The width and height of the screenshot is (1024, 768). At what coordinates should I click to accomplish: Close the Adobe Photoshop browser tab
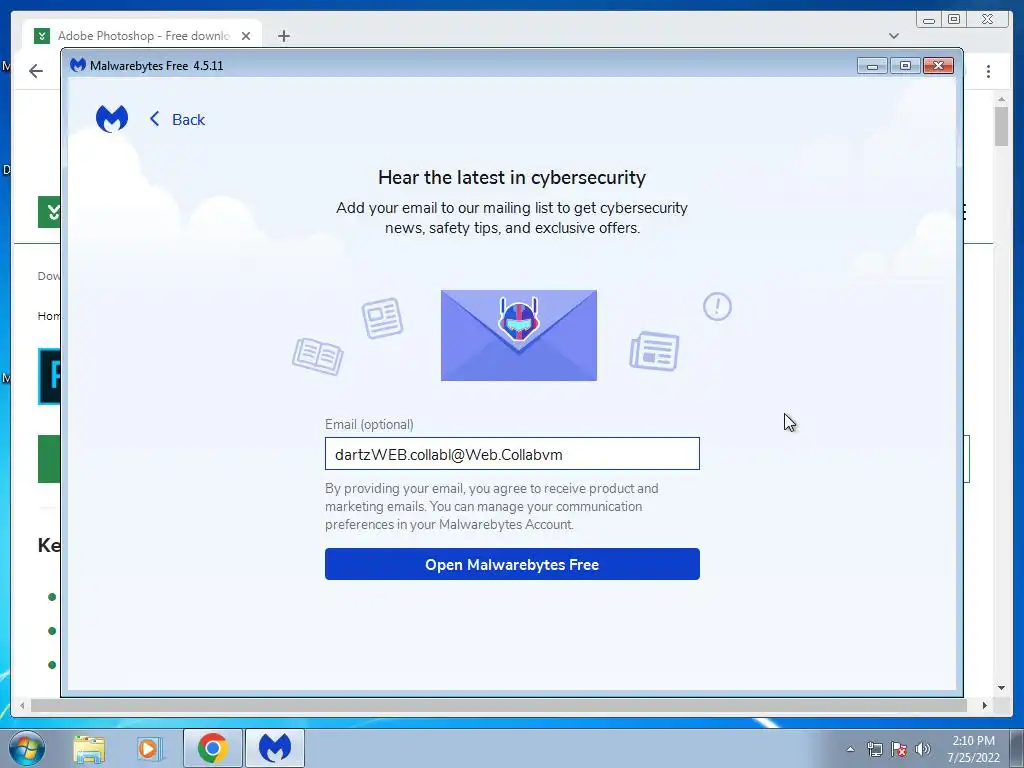pyautogui.click(x=246, y=36)
